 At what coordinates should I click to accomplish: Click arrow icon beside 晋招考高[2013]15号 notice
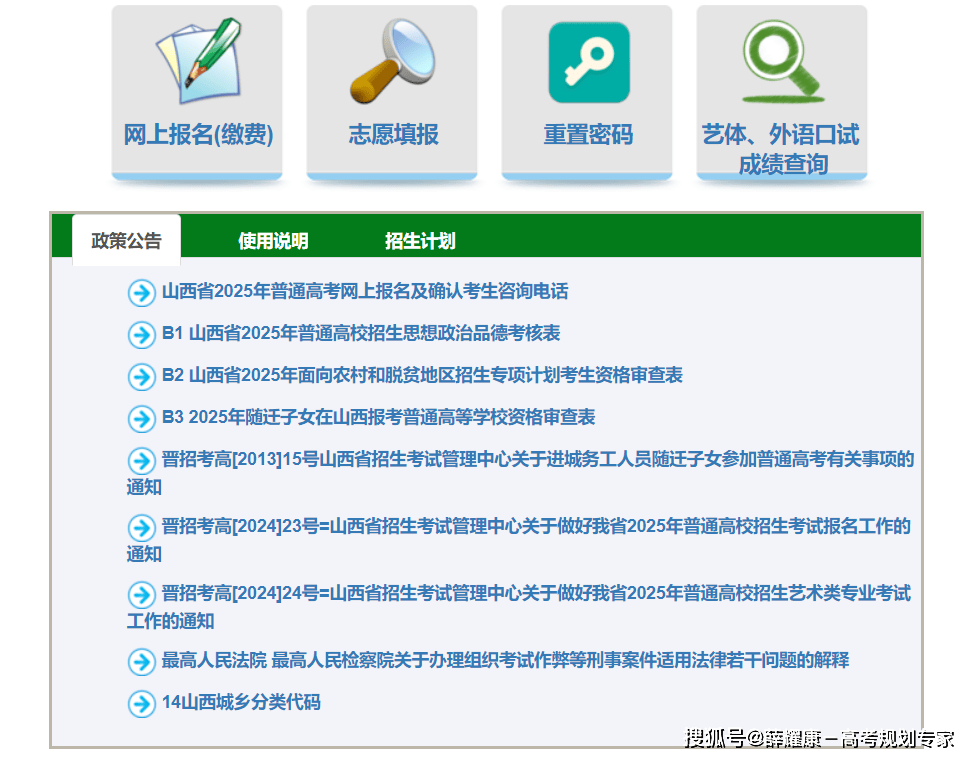[142, 461]
